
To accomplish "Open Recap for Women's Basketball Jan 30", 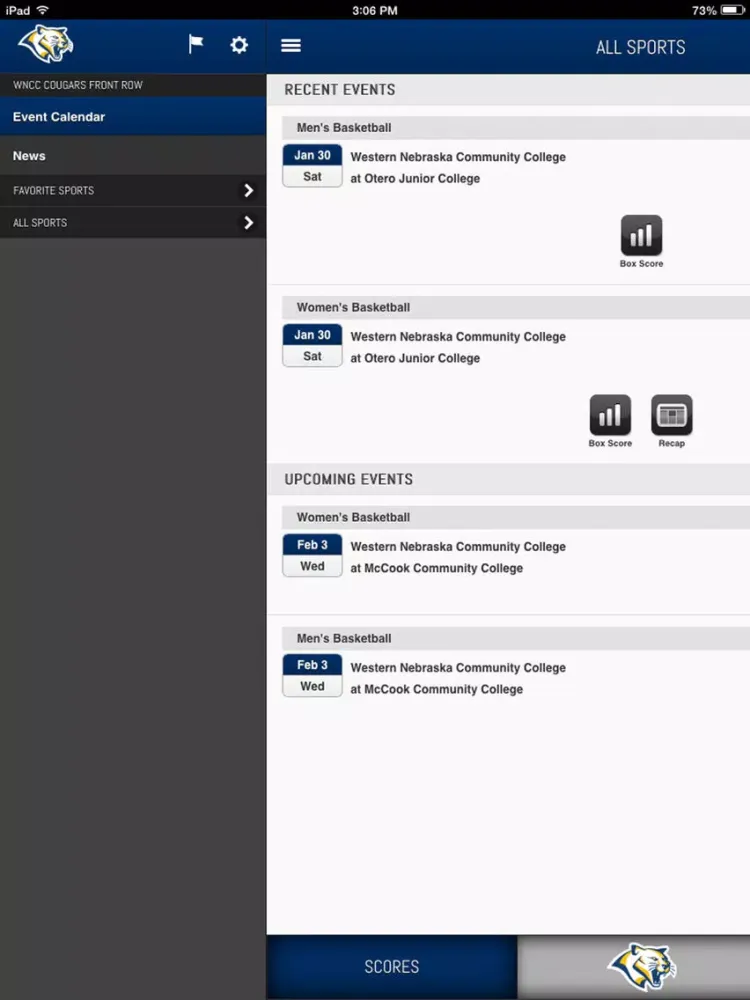I will tap(672, 422).
